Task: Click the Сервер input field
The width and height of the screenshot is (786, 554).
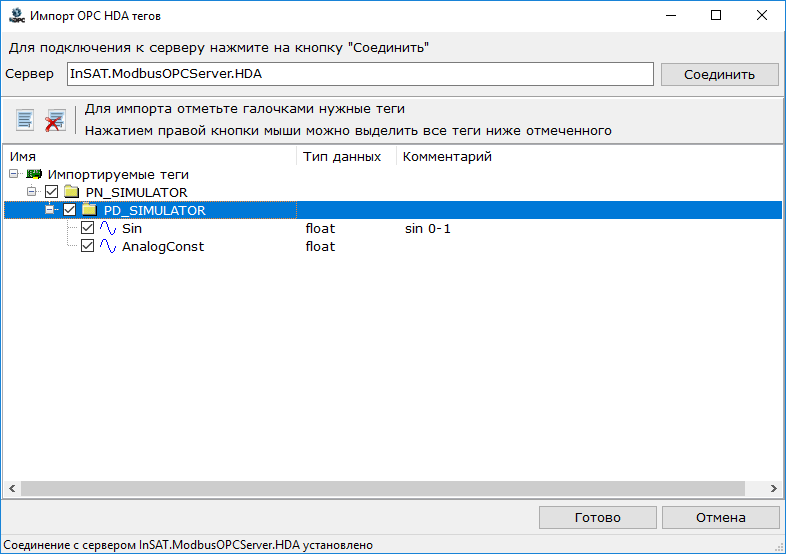Action: point(360,74)
